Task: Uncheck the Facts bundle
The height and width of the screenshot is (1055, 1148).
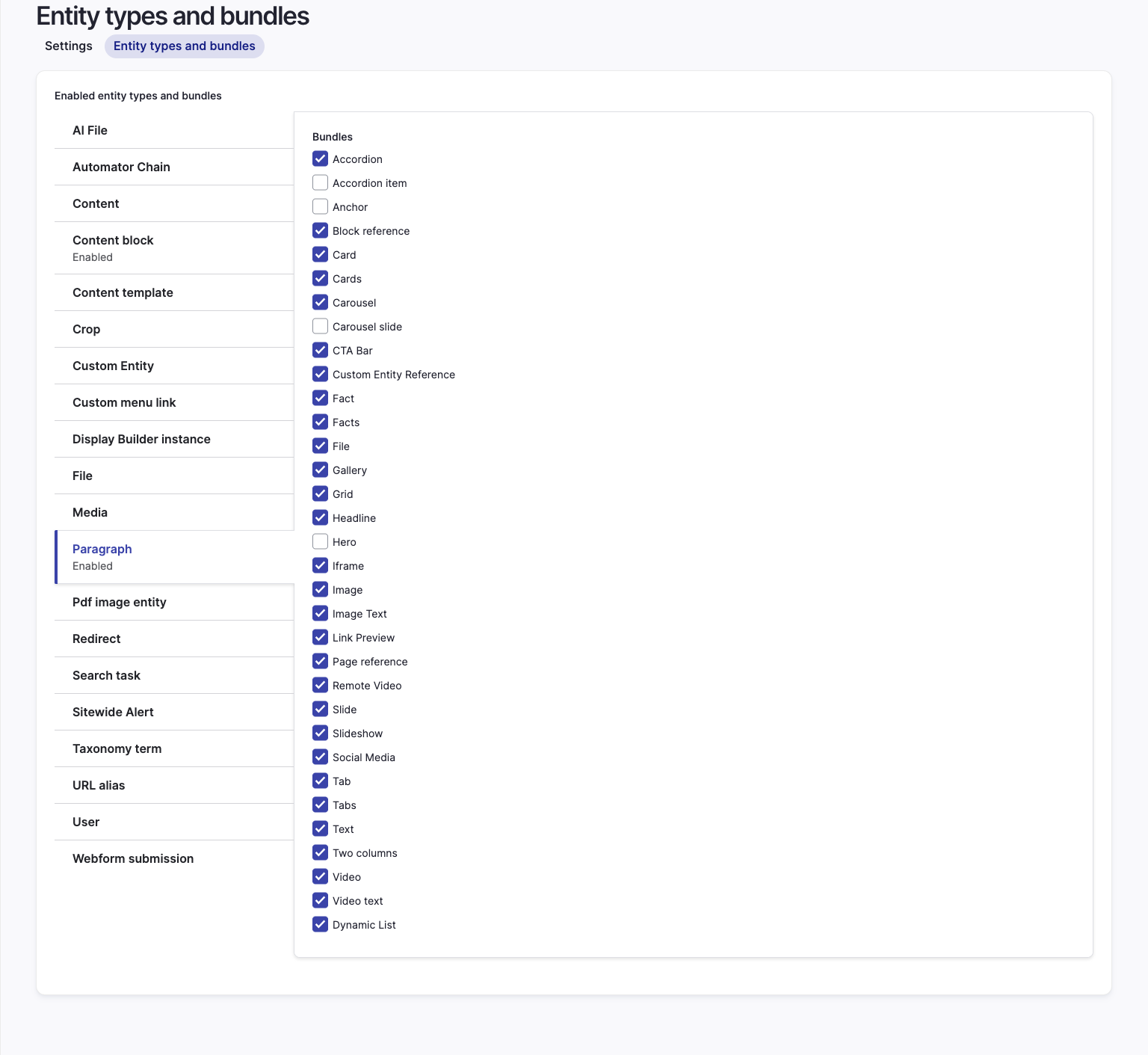Action: pos(320,422)
